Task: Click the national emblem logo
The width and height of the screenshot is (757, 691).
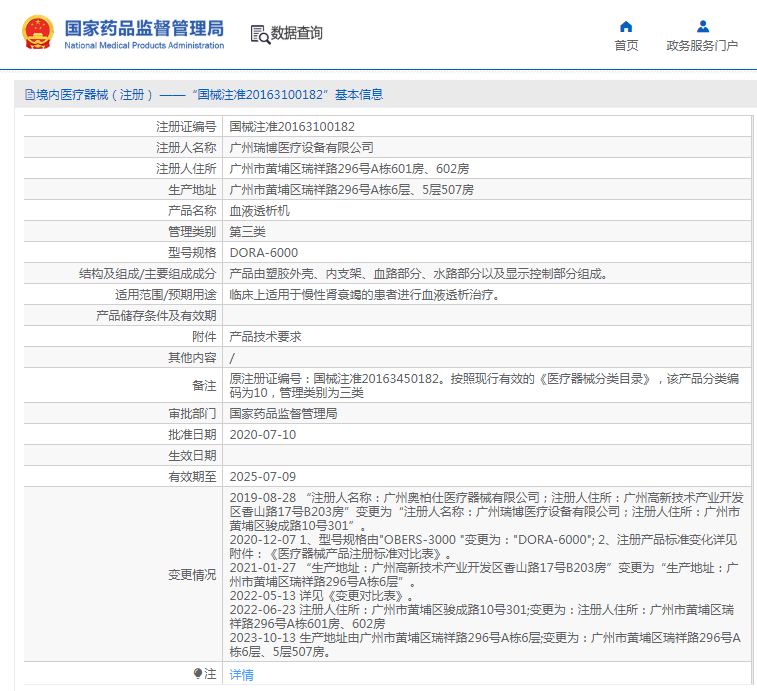Action: point(39,33)
